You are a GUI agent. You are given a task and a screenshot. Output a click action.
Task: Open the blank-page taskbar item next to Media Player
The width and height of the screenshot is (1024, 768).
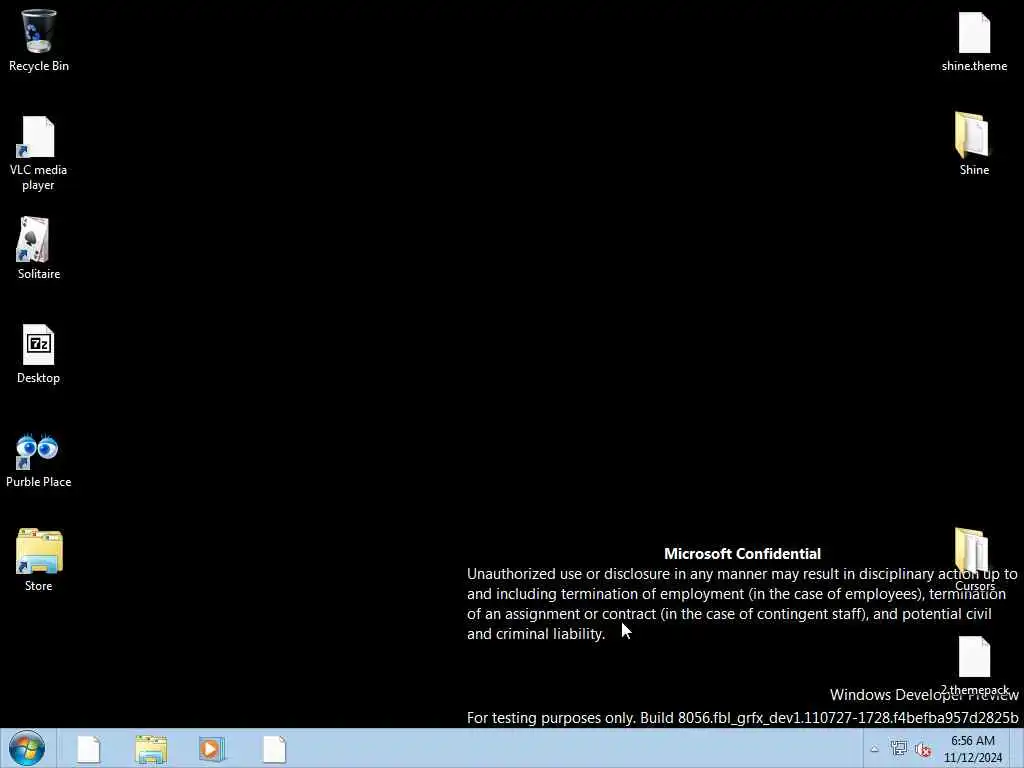(x=274, y=749)
